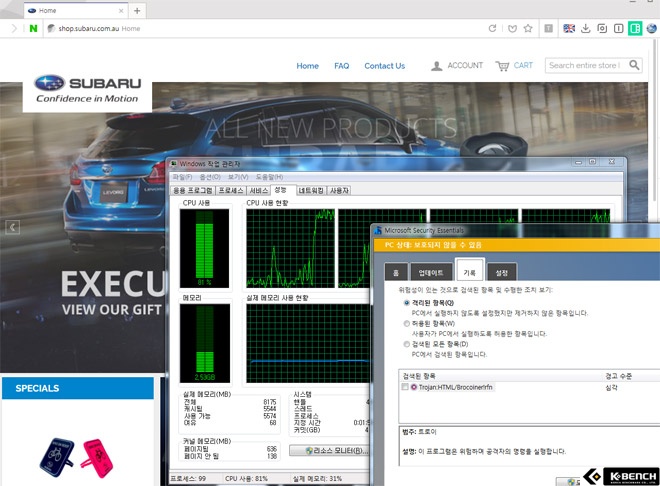Open the downloads arrow icon in toolbar

585,29
